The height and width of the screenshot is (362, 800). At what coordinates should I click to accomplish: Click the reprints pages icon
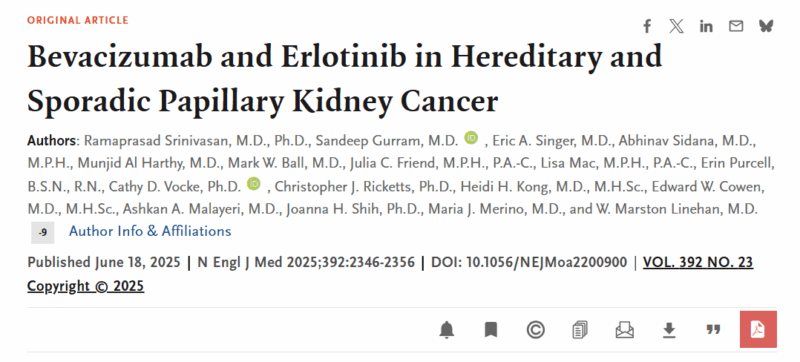tap(580, 330)
